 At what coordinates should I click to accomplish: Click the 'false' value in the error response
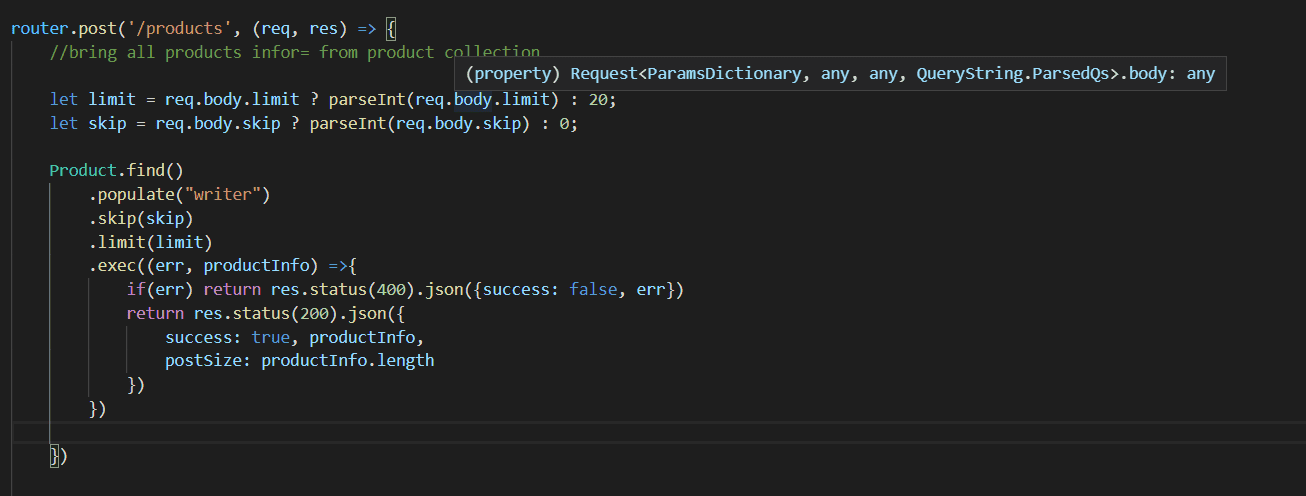(x=594, y=290)
